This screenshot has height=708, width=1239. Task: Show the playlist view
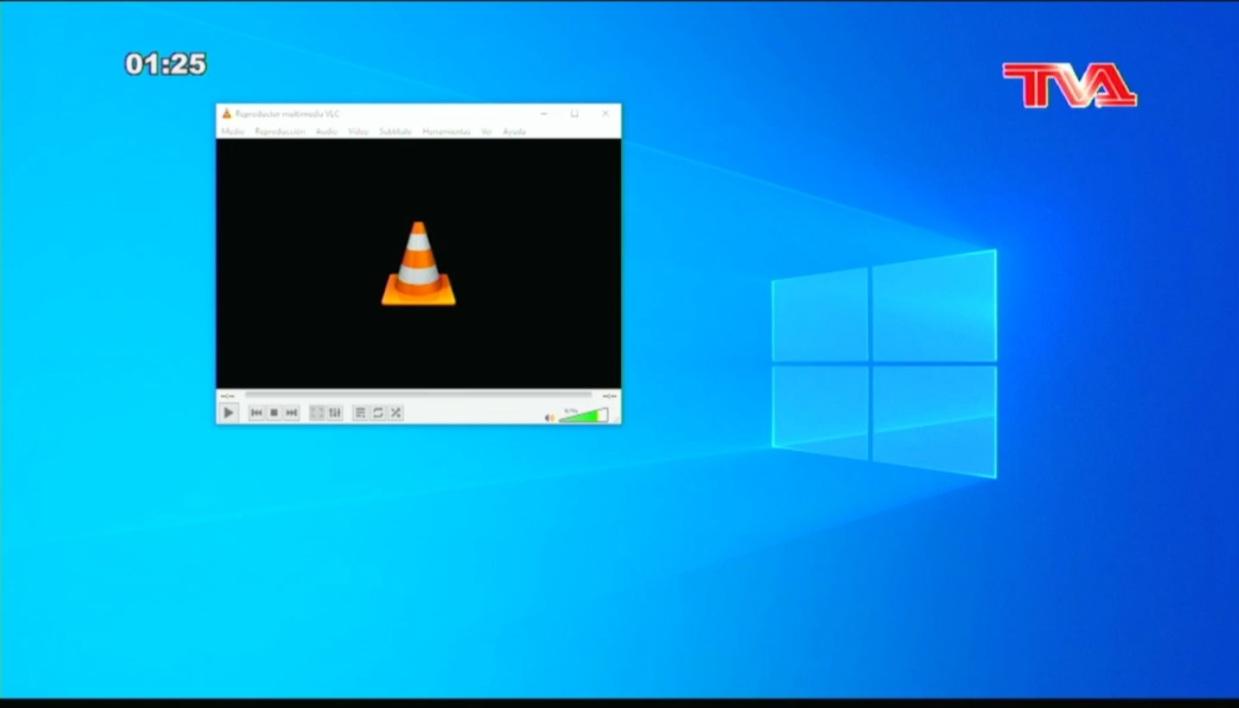[360, 413]
